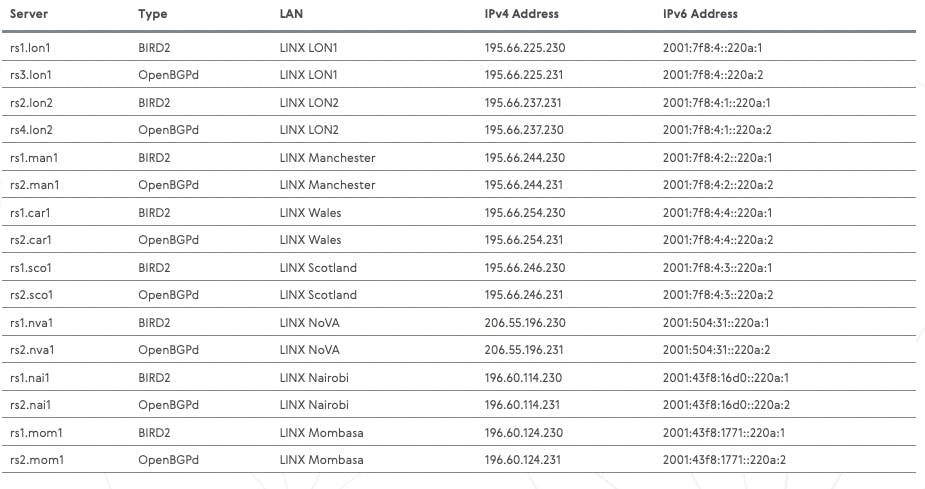
Task: Click IPv4 address 196.60.124.231
Action: 525,460
